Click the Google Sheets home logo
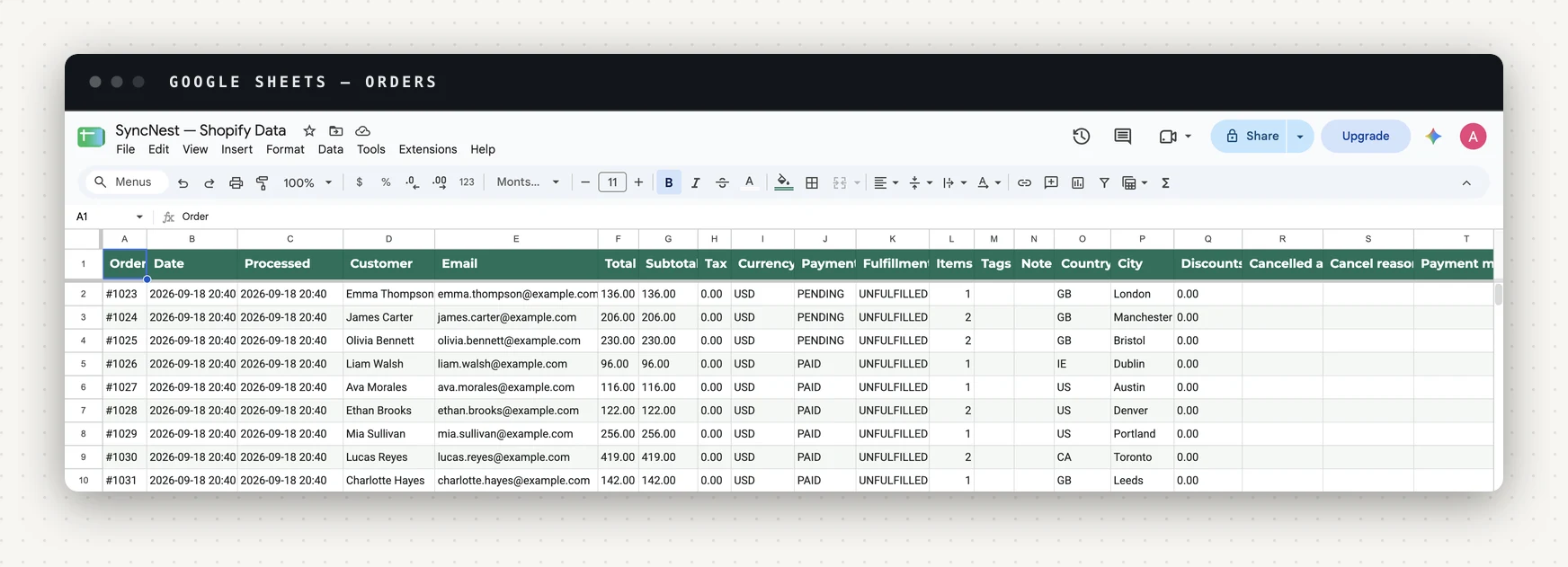The image size is (1568, 567). 91,137
